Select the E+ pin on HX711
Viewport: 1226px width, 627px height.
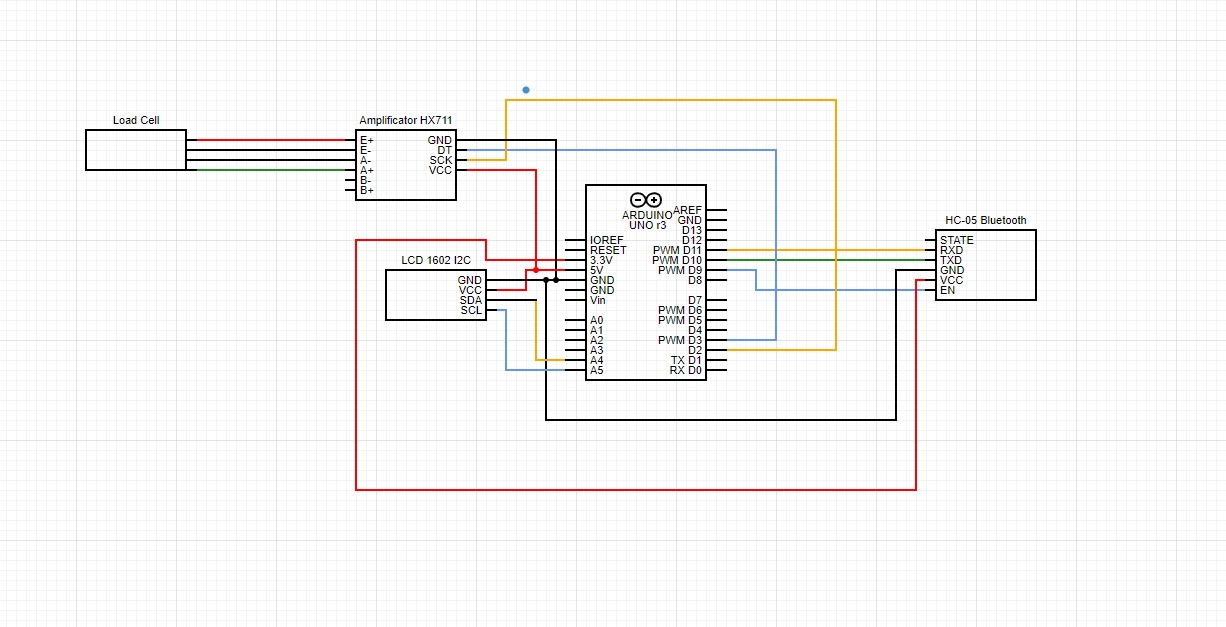[367, 140]
